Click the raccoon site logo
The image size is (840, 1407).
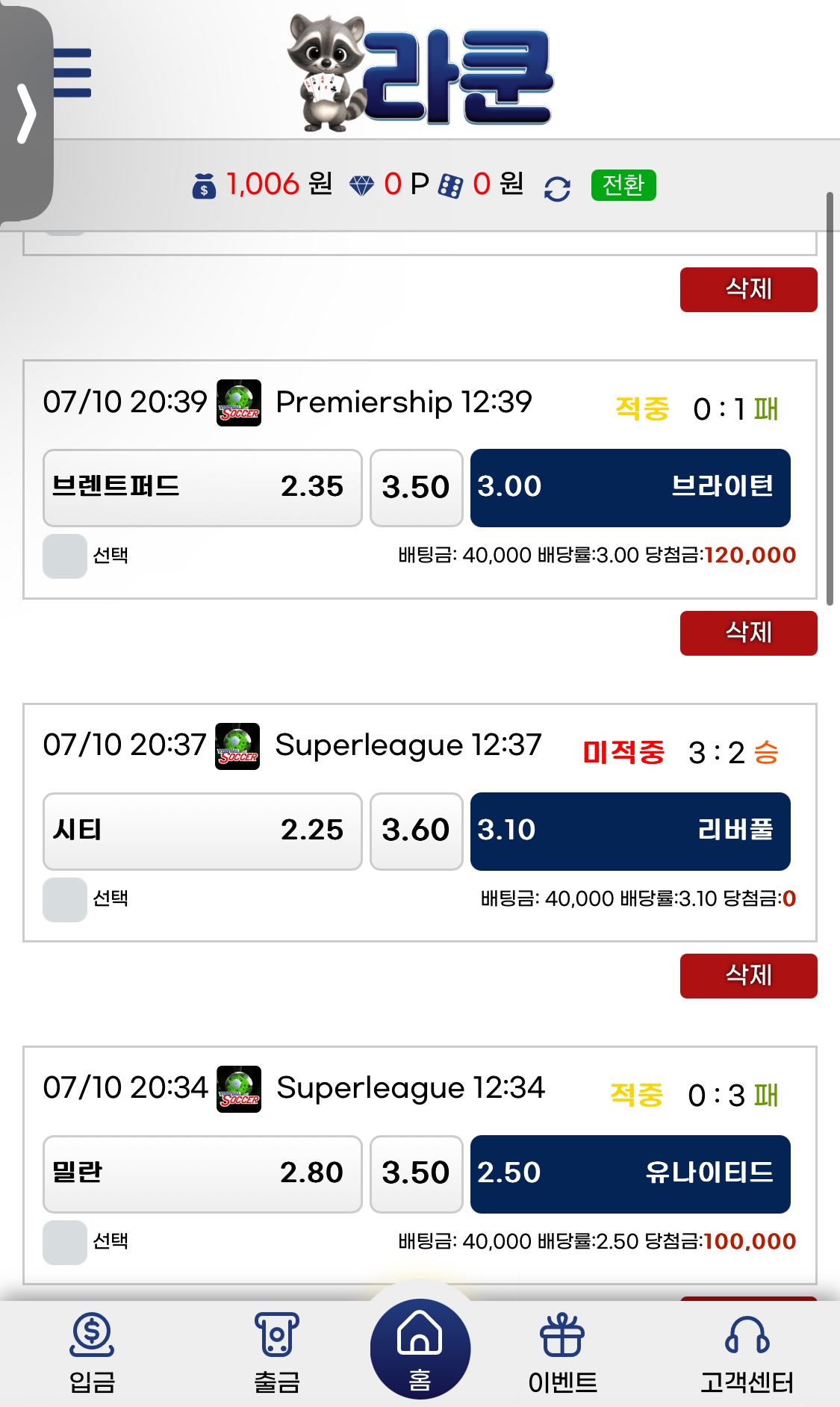[x=420, y=75]
